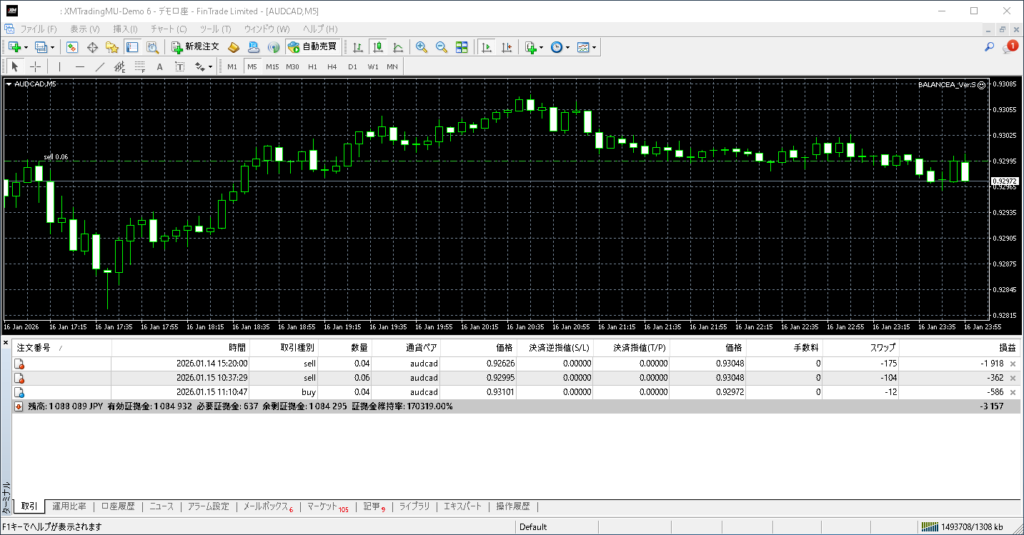Close the sell 0.06 audcad order row
The height and width of the screenshot is (535, 1024).
tap(1013, 378)
